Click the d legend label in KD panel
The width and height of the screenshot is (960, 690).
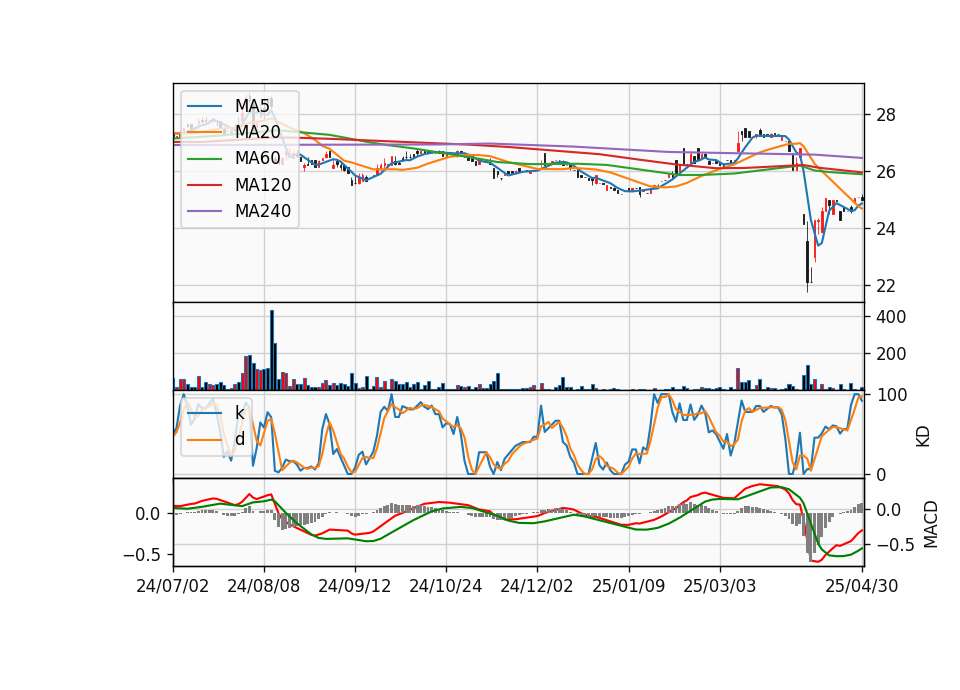tap(240, 439)
